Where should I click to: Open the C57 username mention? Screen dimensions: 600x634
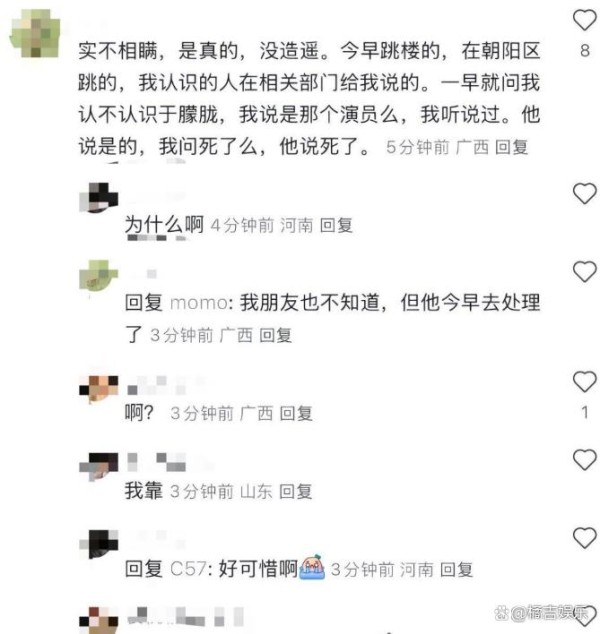pyautogui.click(x=188, y=569)
